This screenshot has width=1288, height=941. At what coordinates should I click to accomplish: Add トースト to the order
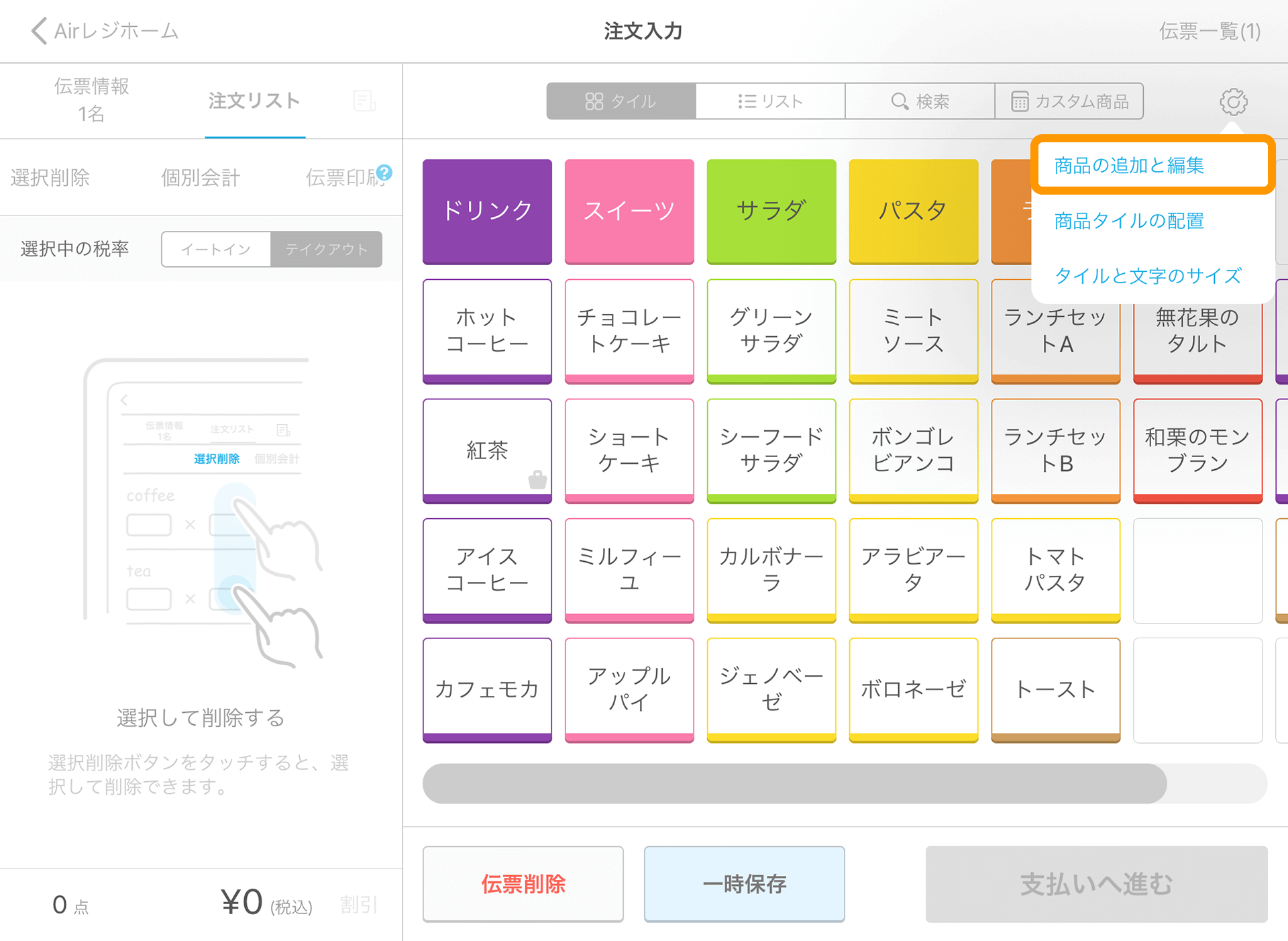point(1056,689)
